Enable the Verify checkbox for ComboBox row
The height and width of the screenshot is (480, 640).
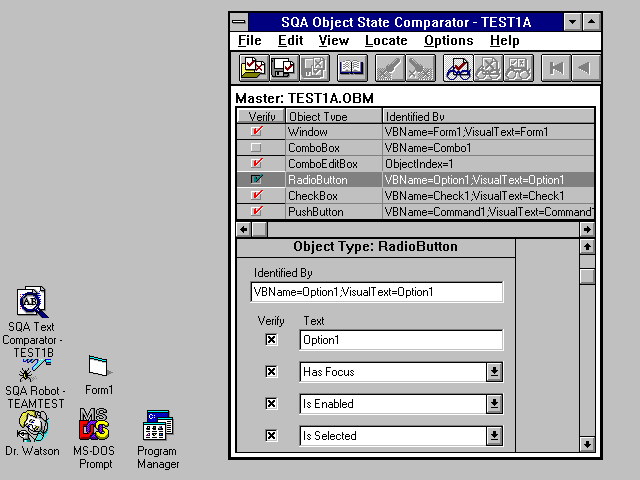pyautogui.click(x=256, y=148)
